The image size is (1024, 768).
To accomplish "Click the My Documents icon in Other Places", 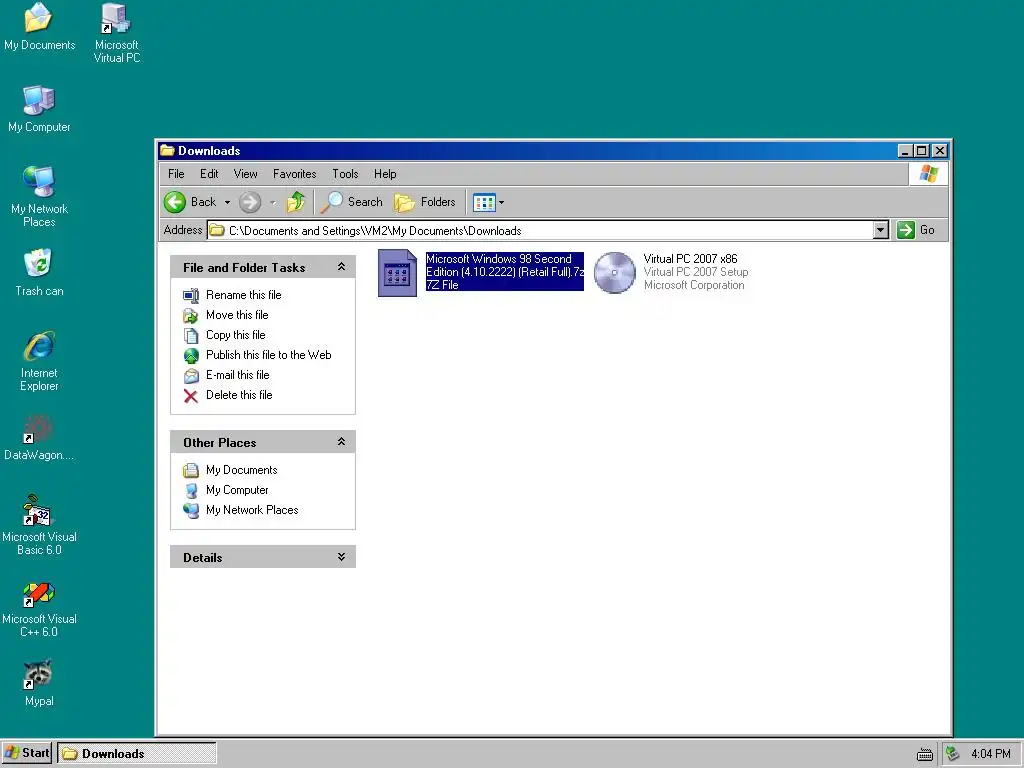I will click(x=191, y=471).
